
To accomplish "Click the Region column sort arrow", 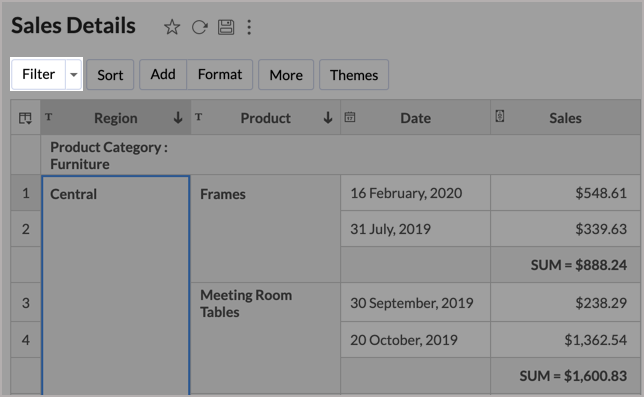I will pyautogui.click(x=178, y=118).
